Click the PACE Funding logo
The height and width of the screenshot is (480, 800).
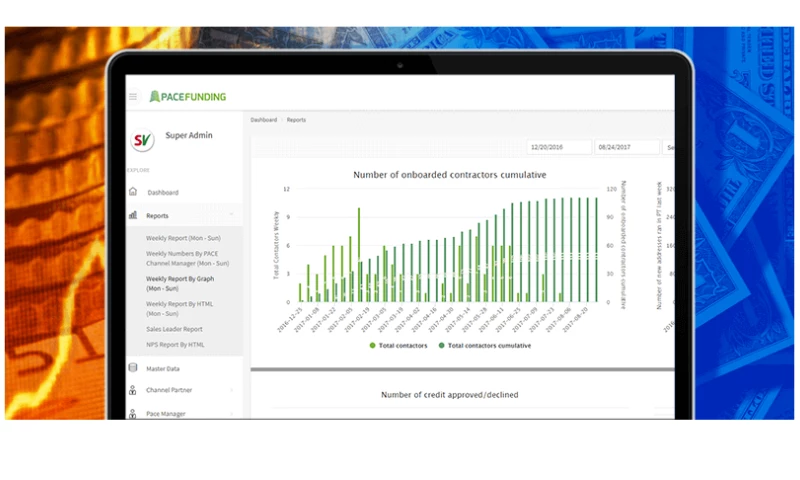tap(188, 97)
